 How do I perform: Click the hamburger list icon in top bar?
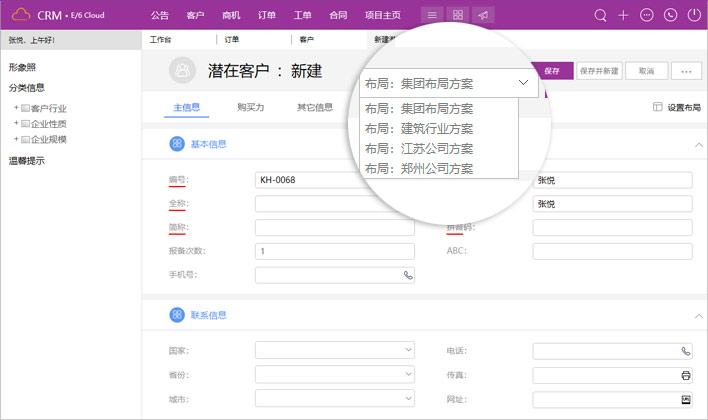(431, 15)
